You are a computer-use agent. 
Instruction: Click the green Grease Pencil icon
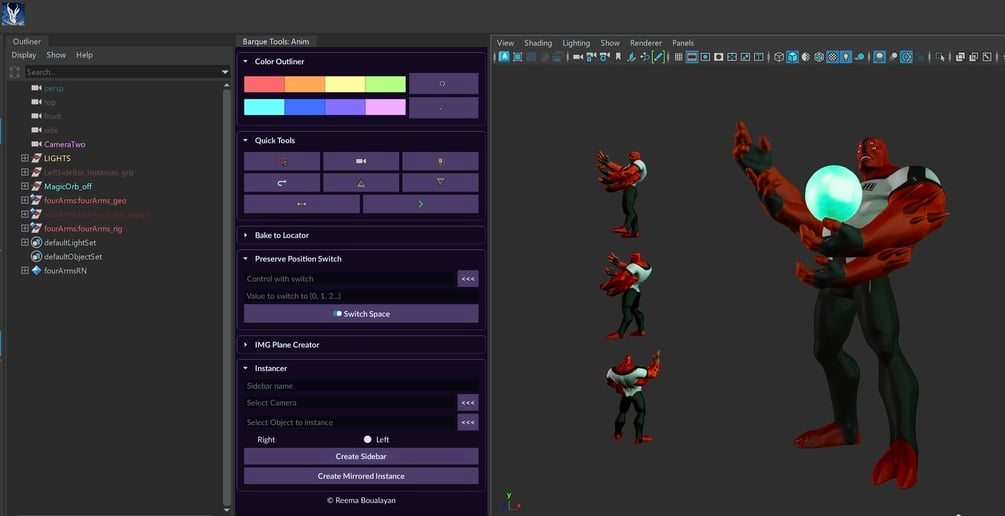(x=658, y=56)
